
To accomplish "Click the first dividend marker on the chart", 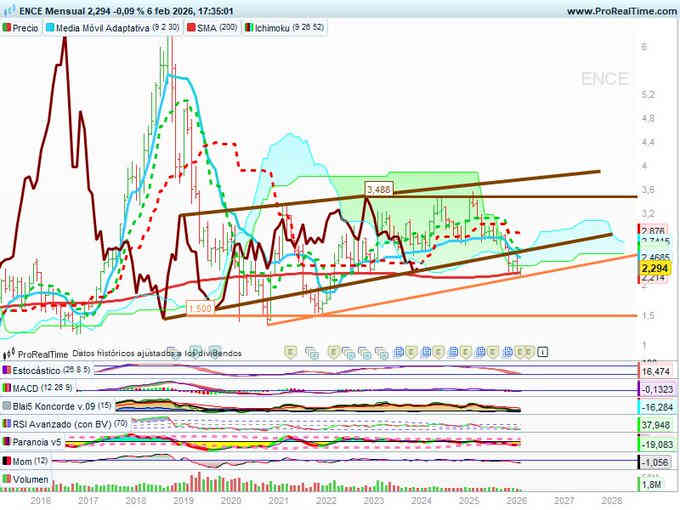I will [291, 352].
